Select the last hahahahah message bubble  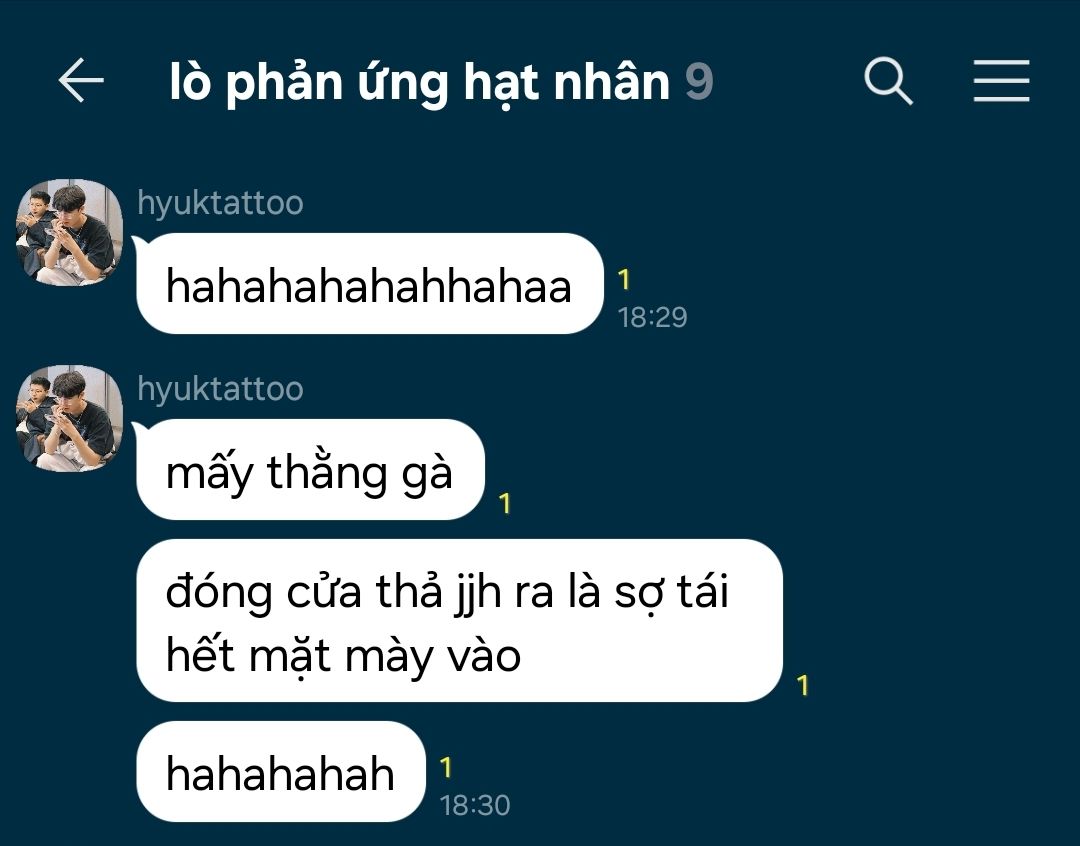coord(281,772)
